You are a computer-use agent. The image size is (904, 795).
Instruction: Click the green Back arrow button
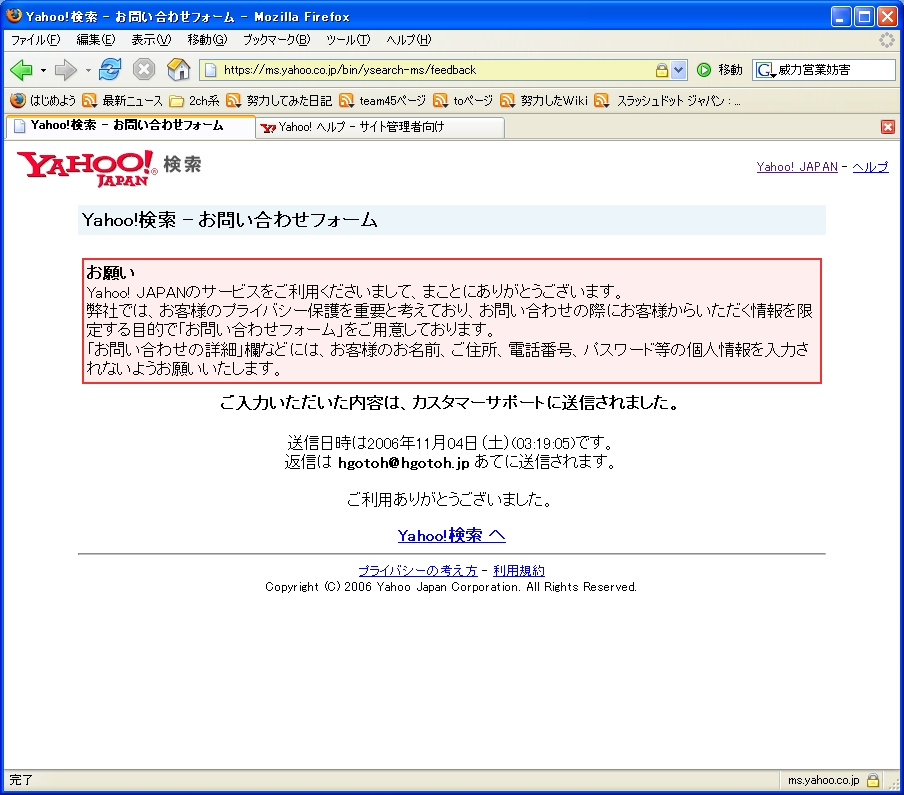[21, 70]
